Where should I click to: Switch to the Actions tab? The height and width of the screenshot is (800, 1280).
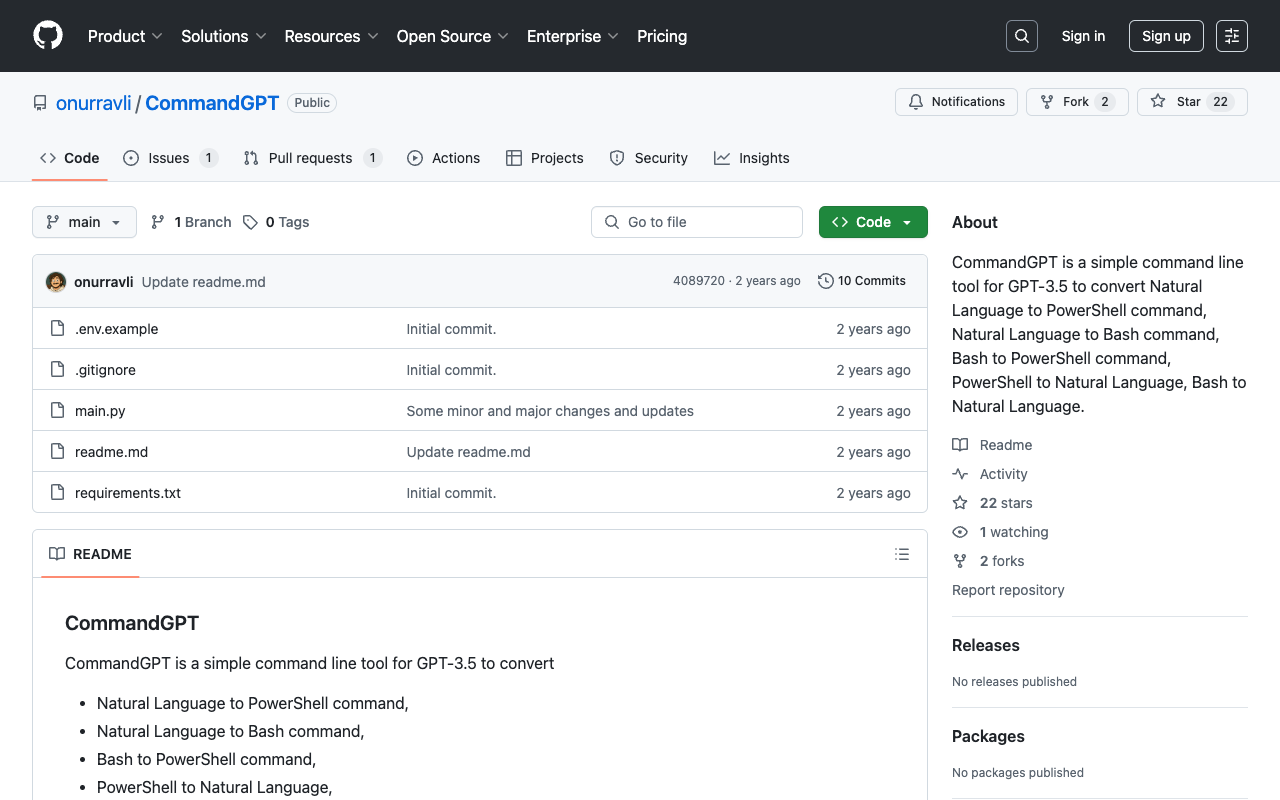443,158
